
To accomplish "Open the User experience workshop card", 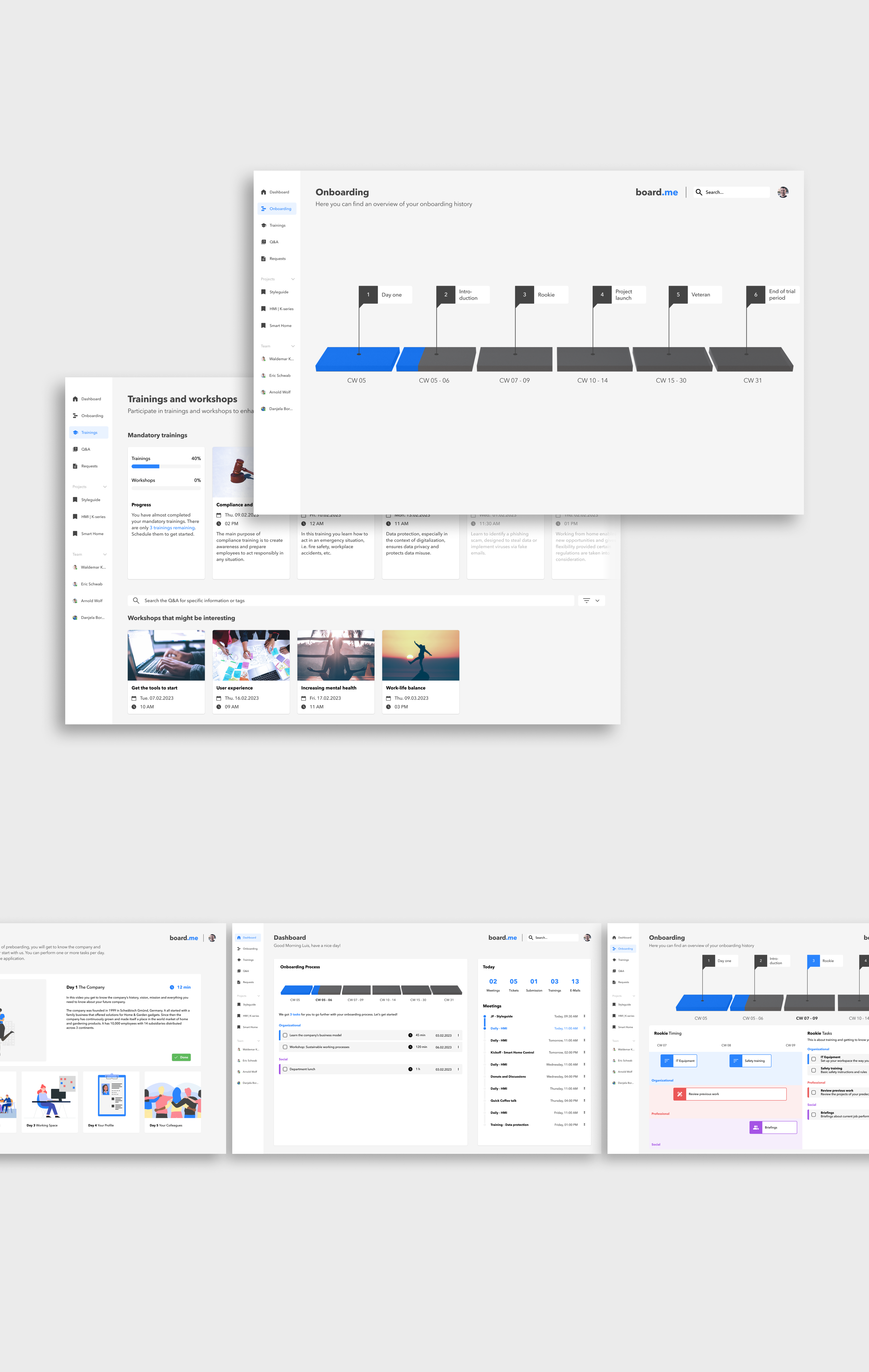I will coord(251,672).
